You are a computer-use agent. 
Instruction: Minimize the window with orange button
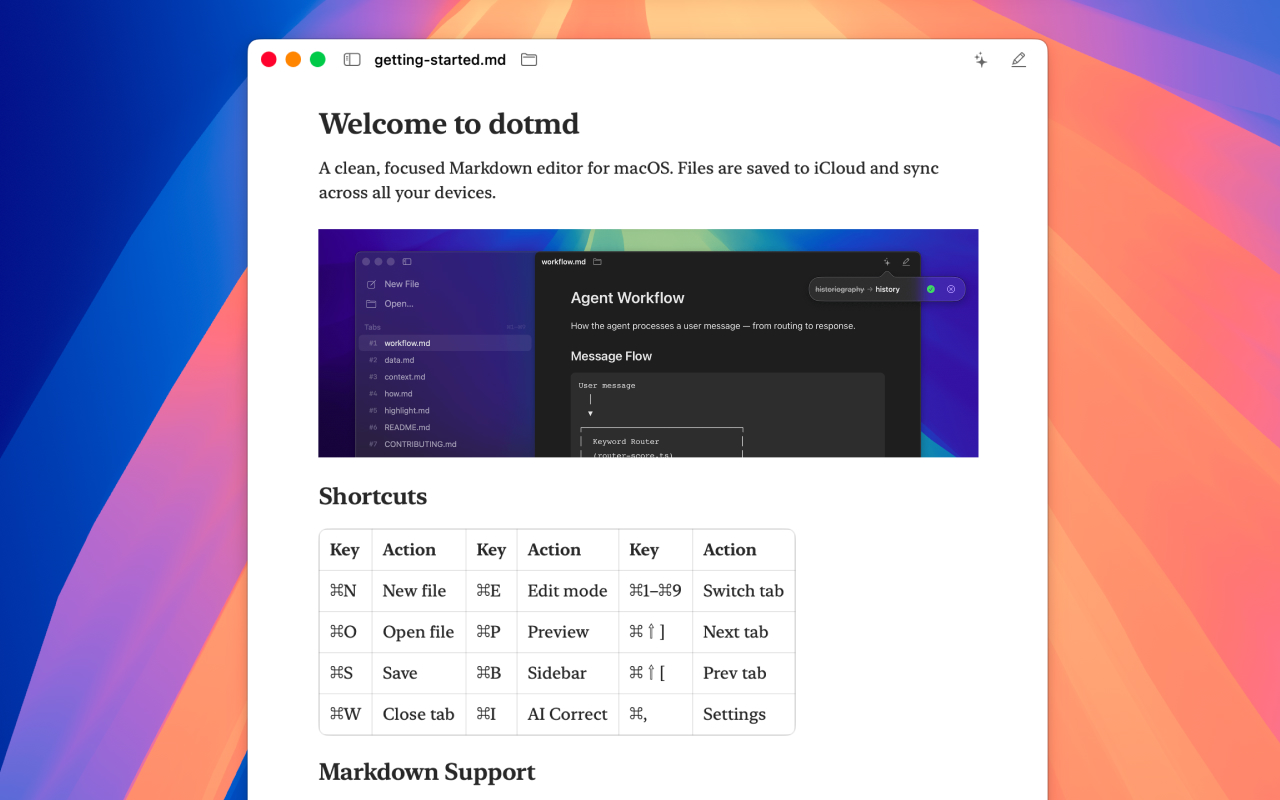click(293, 60)
